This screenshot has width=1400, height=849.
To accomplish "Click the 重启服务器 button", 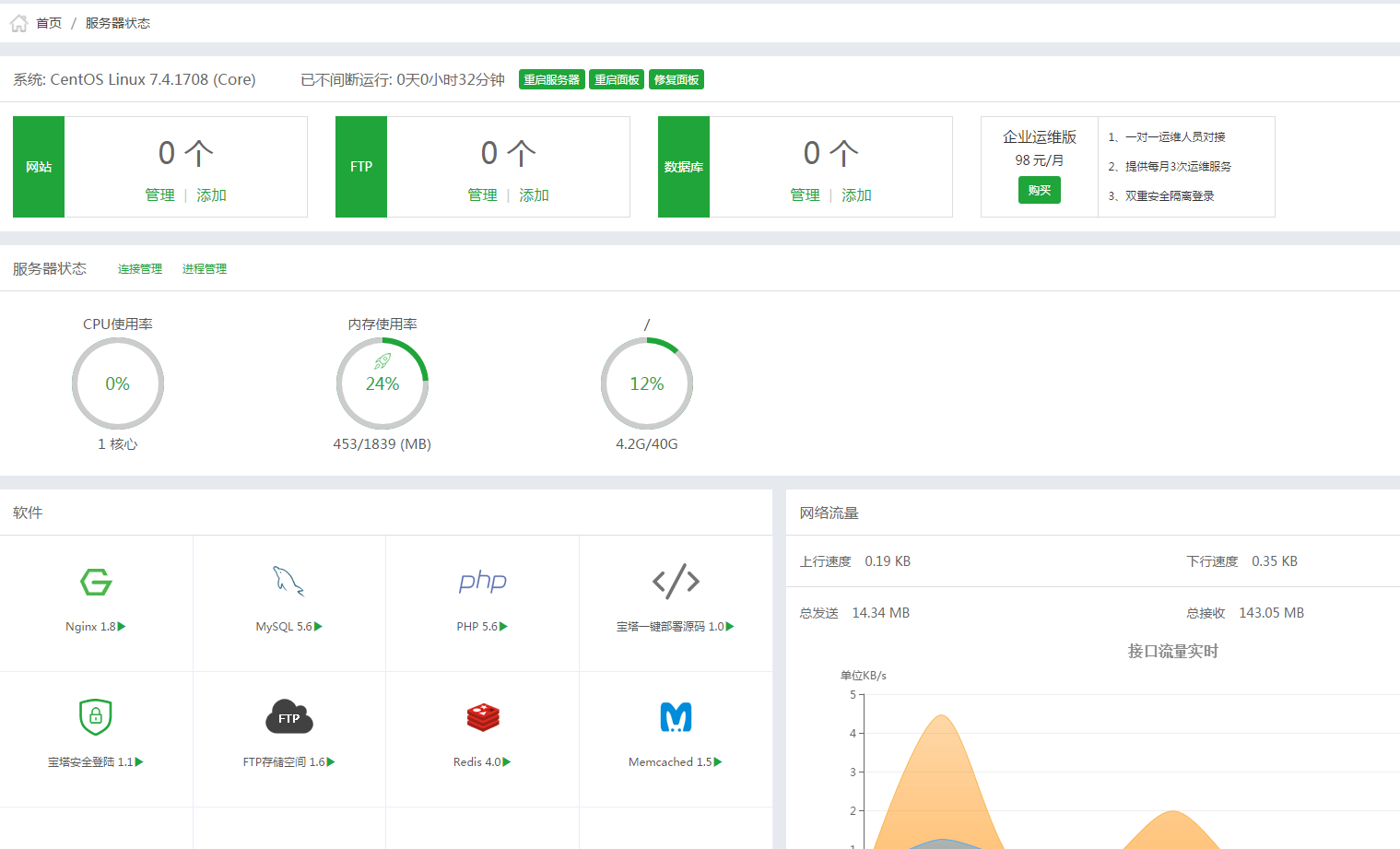I will point(552,80).
